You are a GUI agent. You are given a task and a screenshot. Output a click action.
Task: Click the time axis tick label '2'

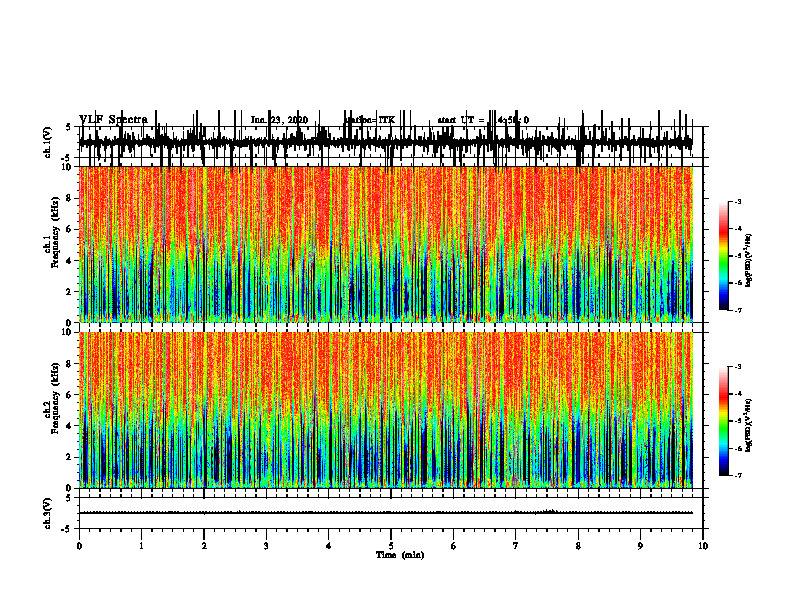click(x=204, y=546)
